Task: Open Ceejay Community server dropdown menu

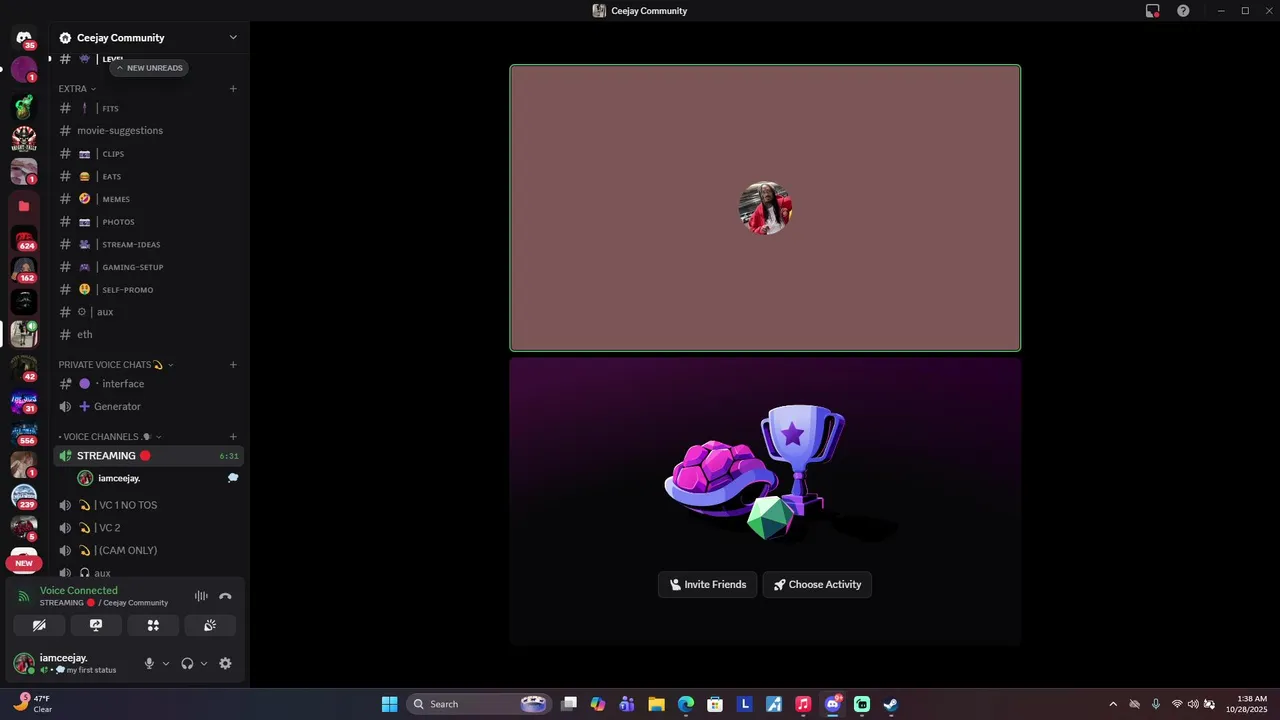Action: [233, 38]
